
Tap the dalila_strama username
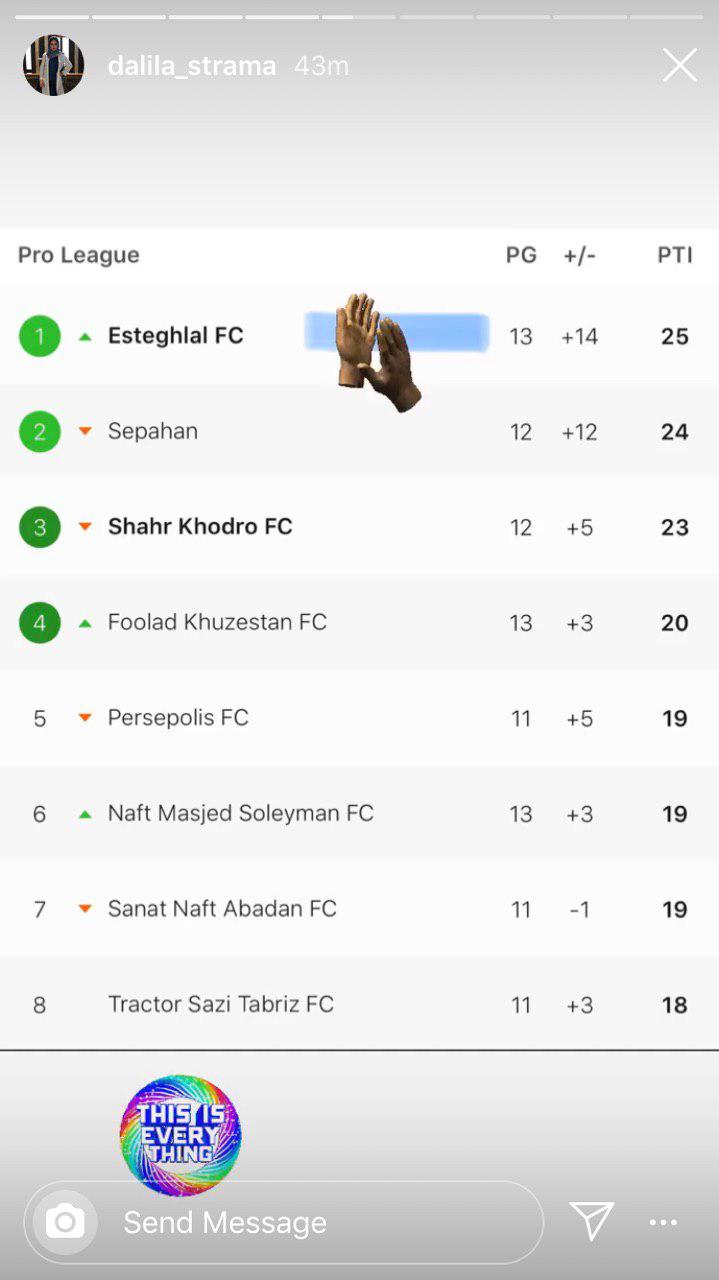coord(192,66)
